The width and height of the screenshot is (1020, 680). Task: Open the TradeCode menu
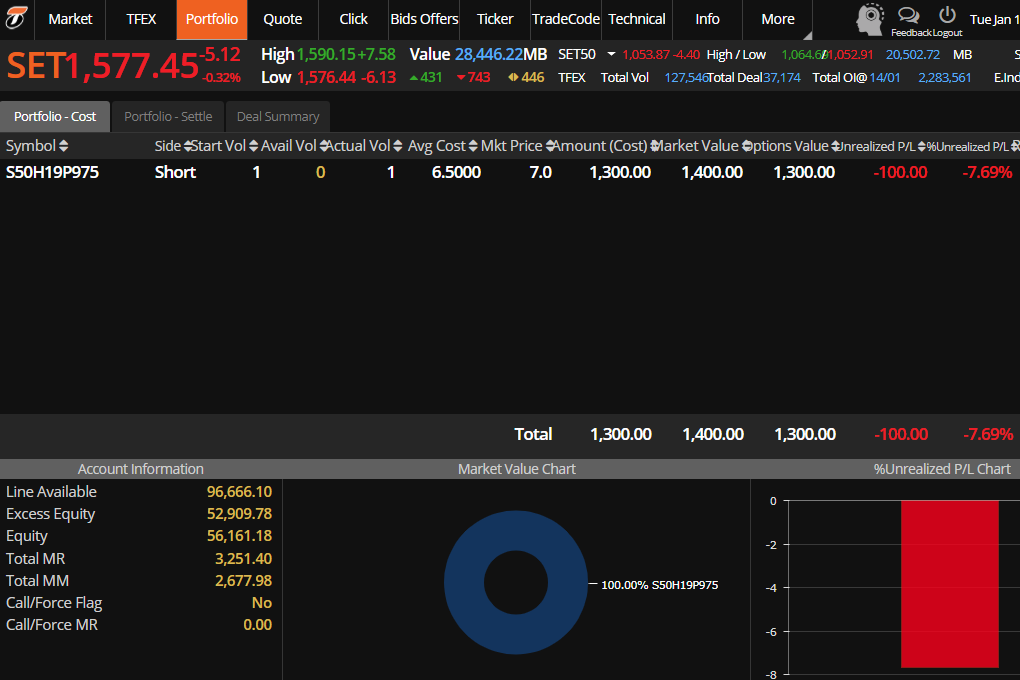tap(565, 19)
